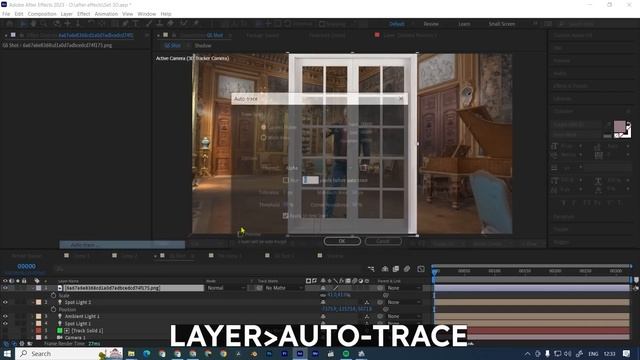Viewport: 640px width, 360px height.
Task: Select the Track Solid 1 layer
Action: pyautogui.click(x=87, y=330)
